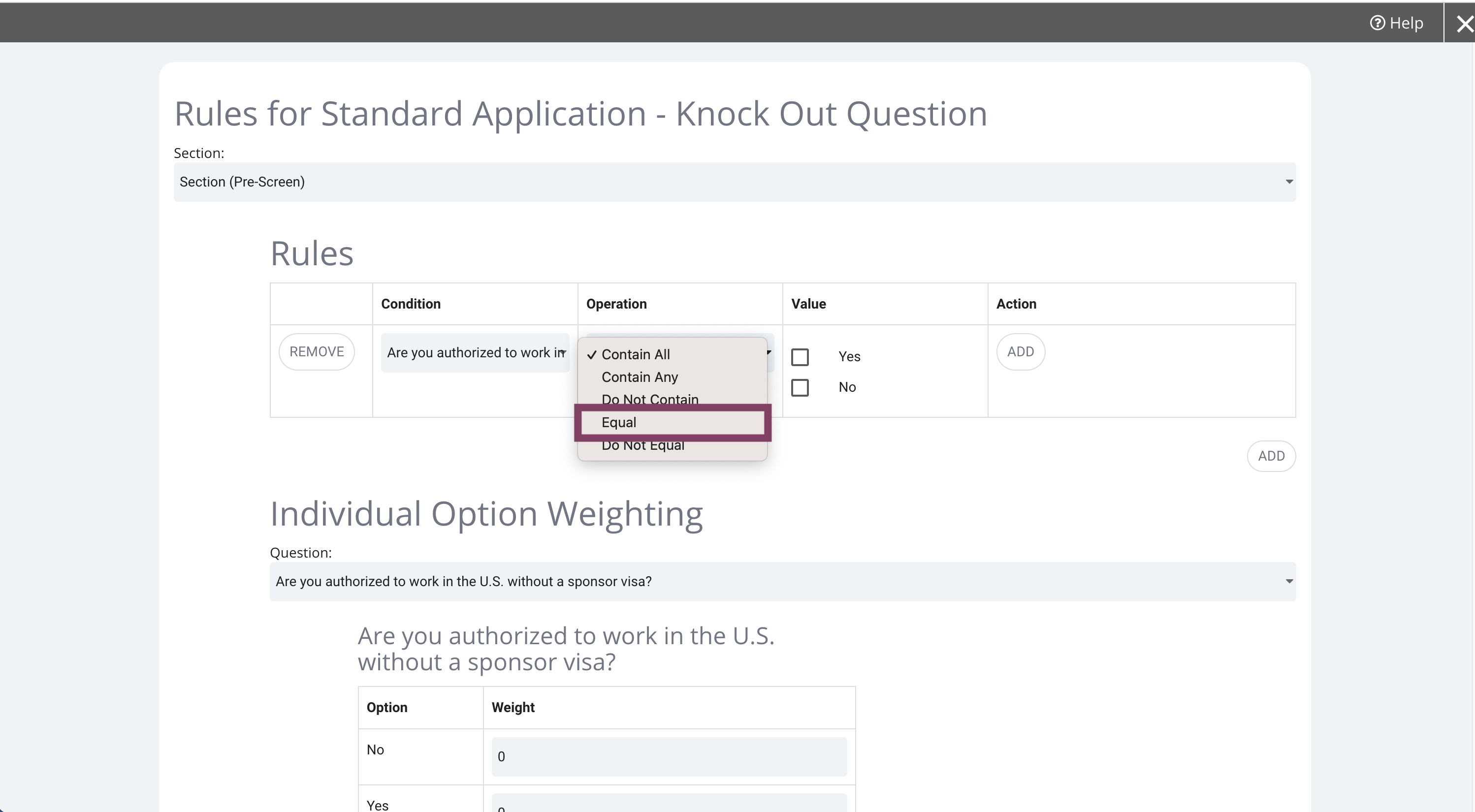Viewport: 1475px width, 812px height.
Task: Click the Rules heading
Action: pos(312,253)
